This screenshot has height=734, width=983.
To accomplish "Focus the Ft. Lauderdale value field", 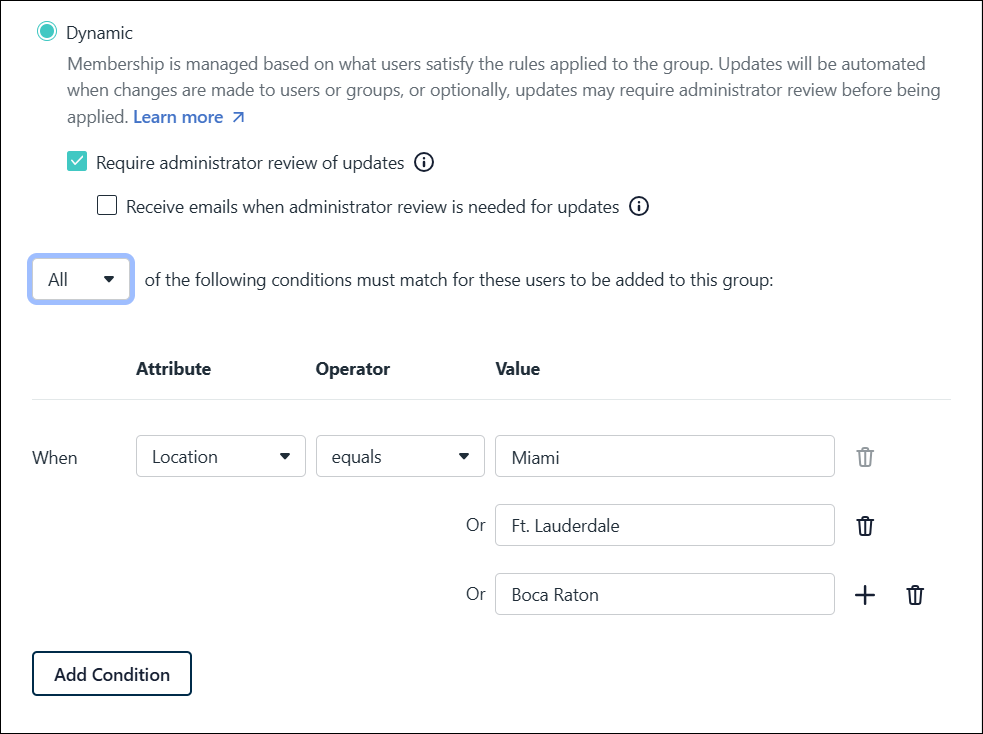I will (664, 526).
